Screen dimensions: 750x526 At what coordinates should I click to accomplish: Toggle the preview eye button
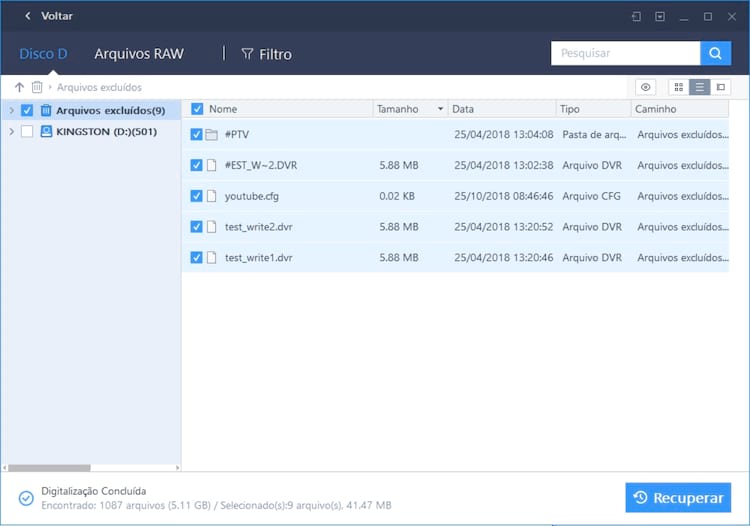pos(645,87)
